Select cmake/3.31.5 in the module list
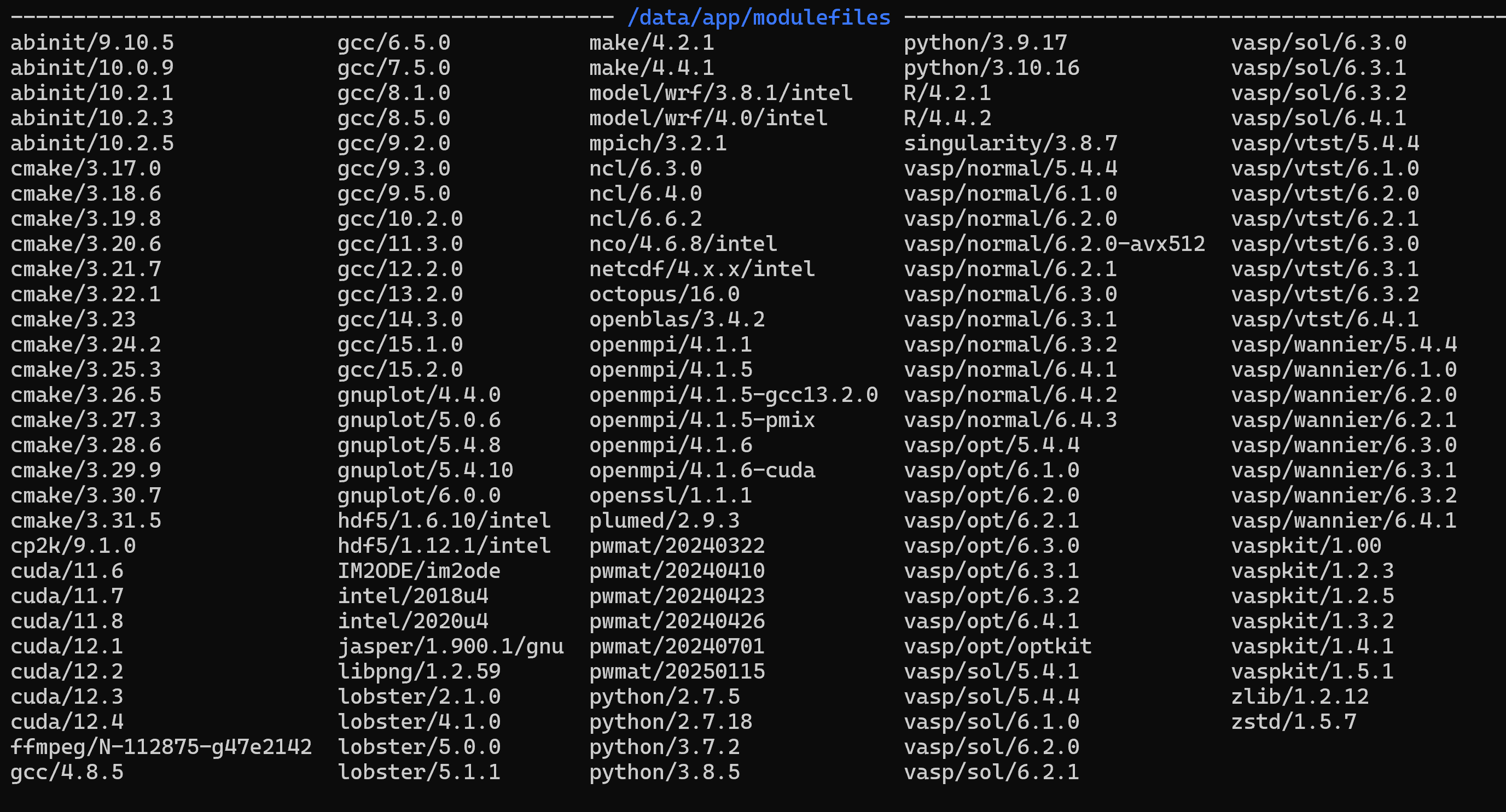This screenshot has width=1506, height=812. click(x=86, y=521)
